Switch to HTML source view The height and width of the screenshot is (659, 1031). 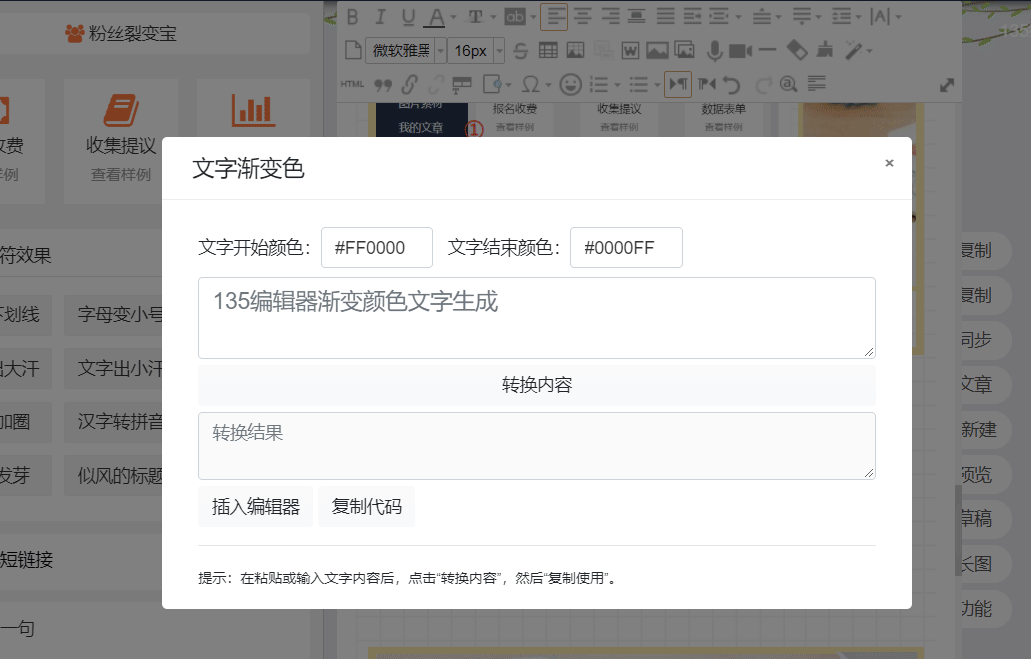coord(352,84)
